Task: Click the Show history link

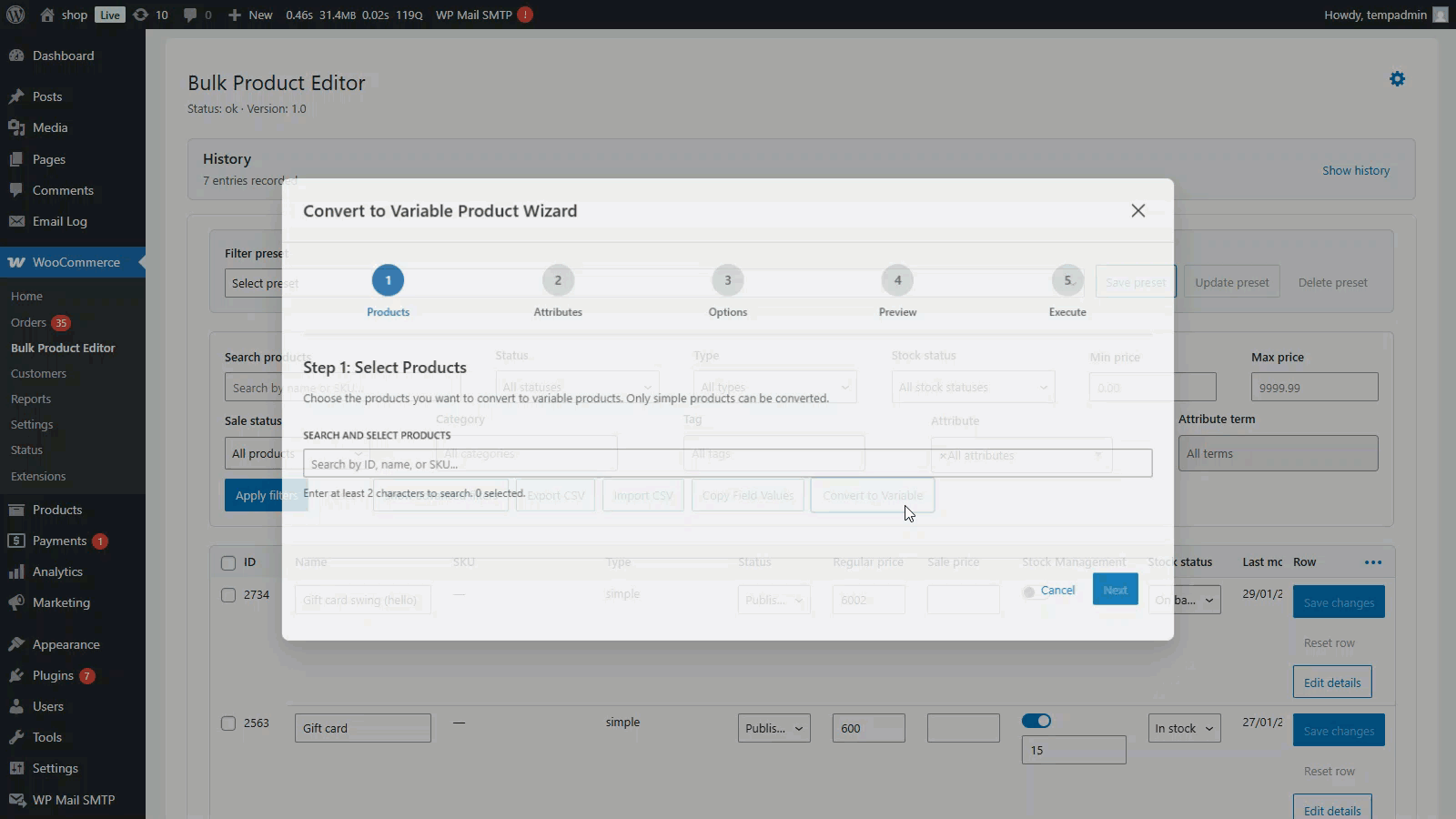Action: click(x=1355, y=170)
